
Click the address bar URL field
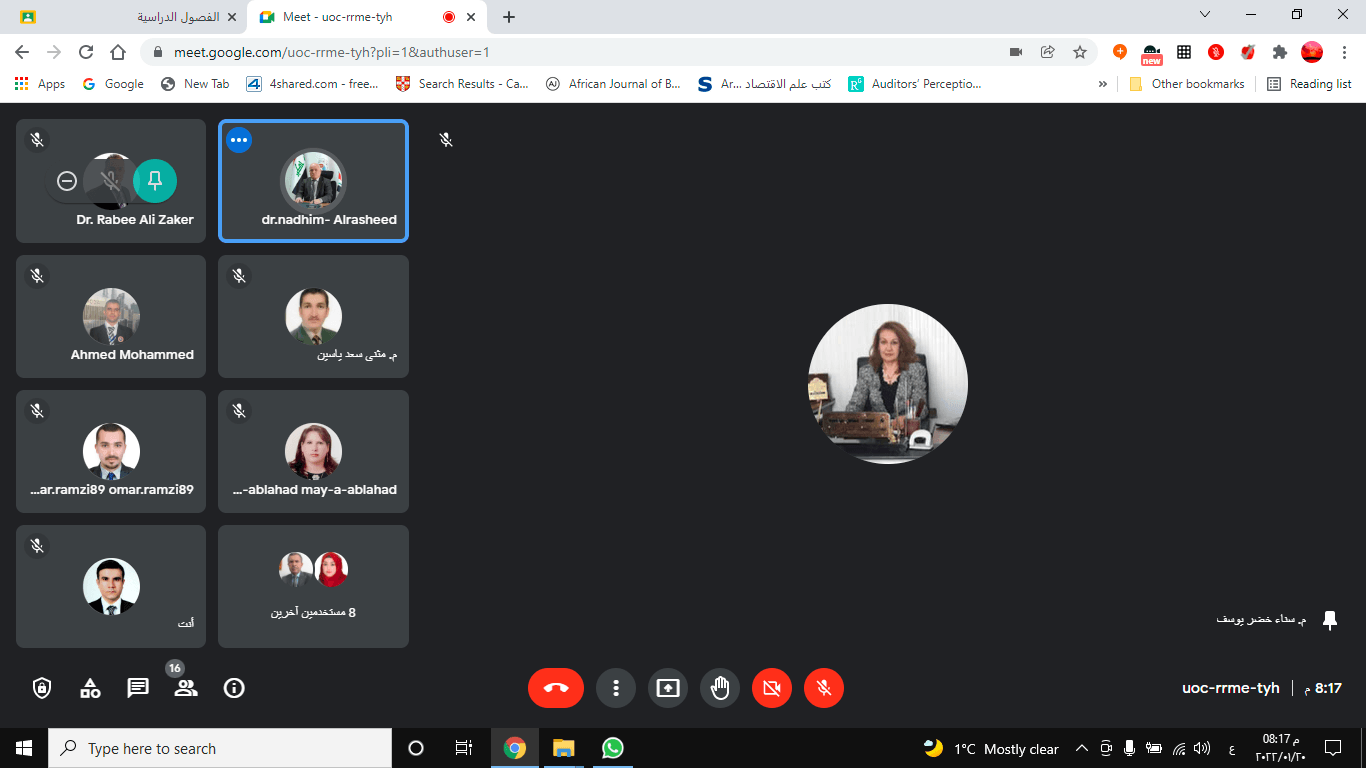[580, 52]
